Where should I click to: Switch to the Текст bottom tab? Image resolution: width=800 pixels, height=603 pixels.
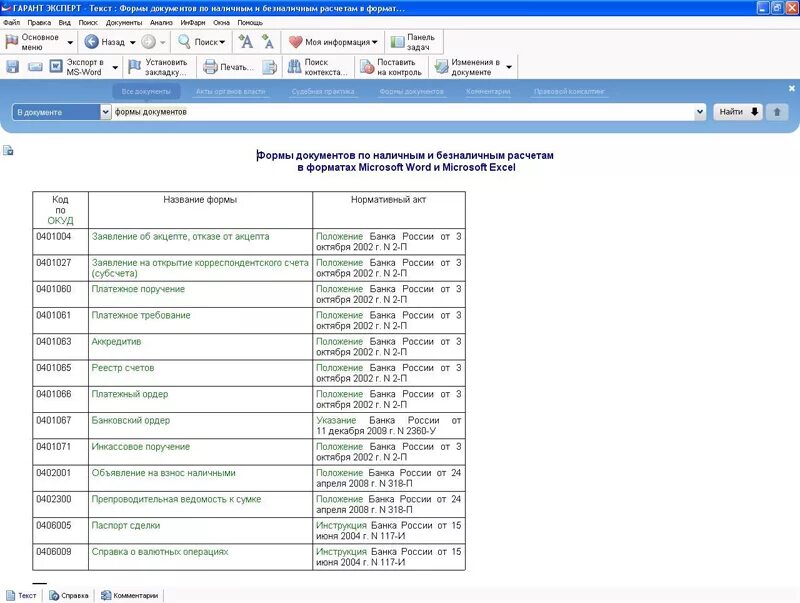point(21,595)
